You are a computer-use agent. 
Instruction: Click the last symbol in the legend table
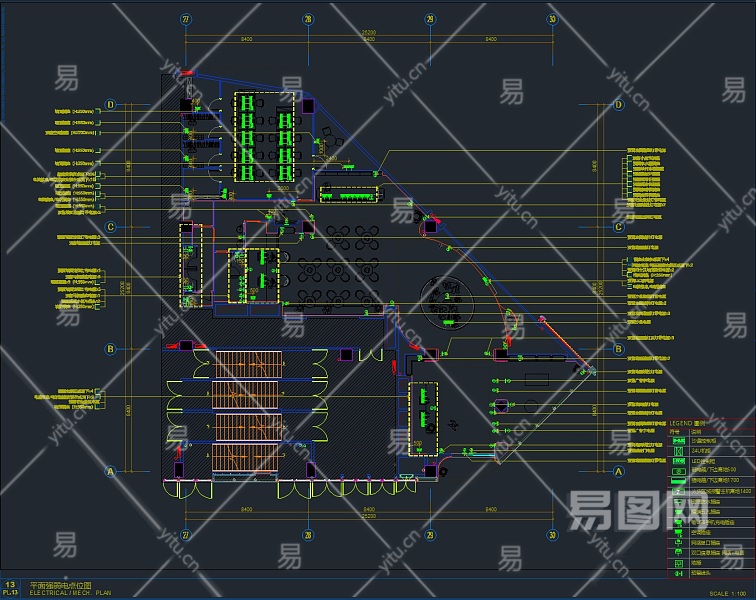(x=679, y=573)
